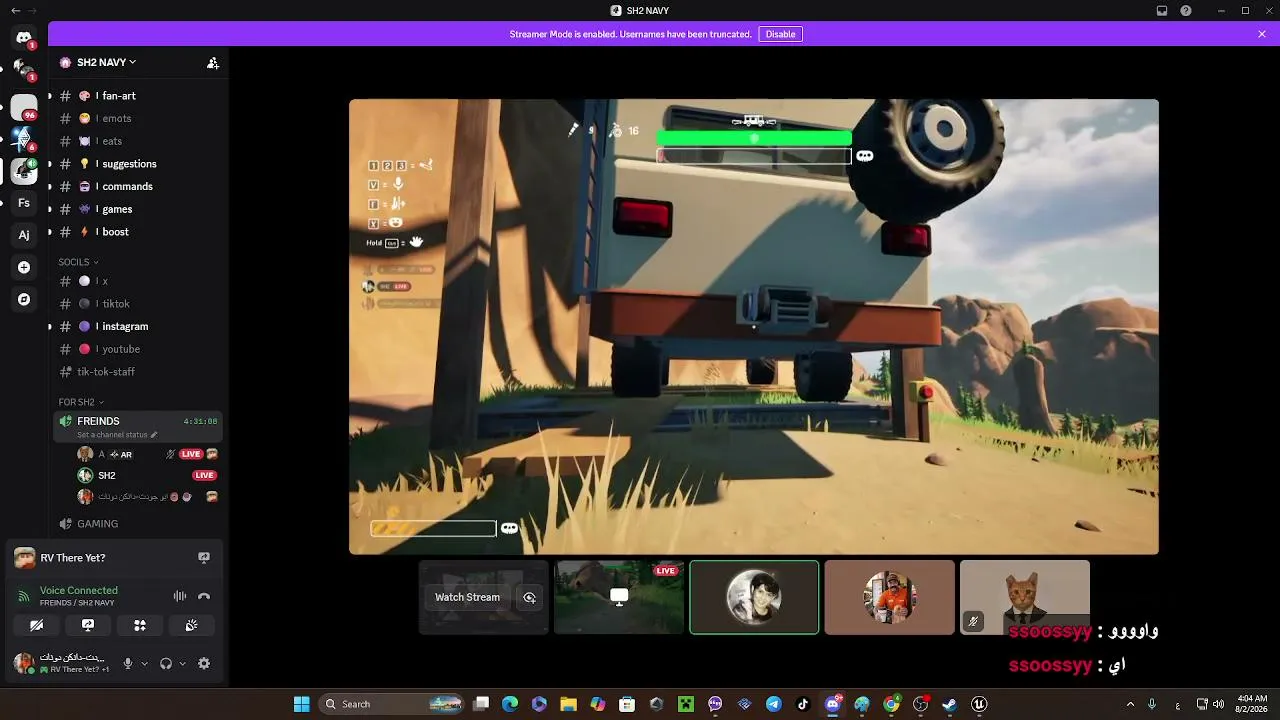Open the instagram channel
This screenshot has width=1280, height=720.
click(137, 326)
